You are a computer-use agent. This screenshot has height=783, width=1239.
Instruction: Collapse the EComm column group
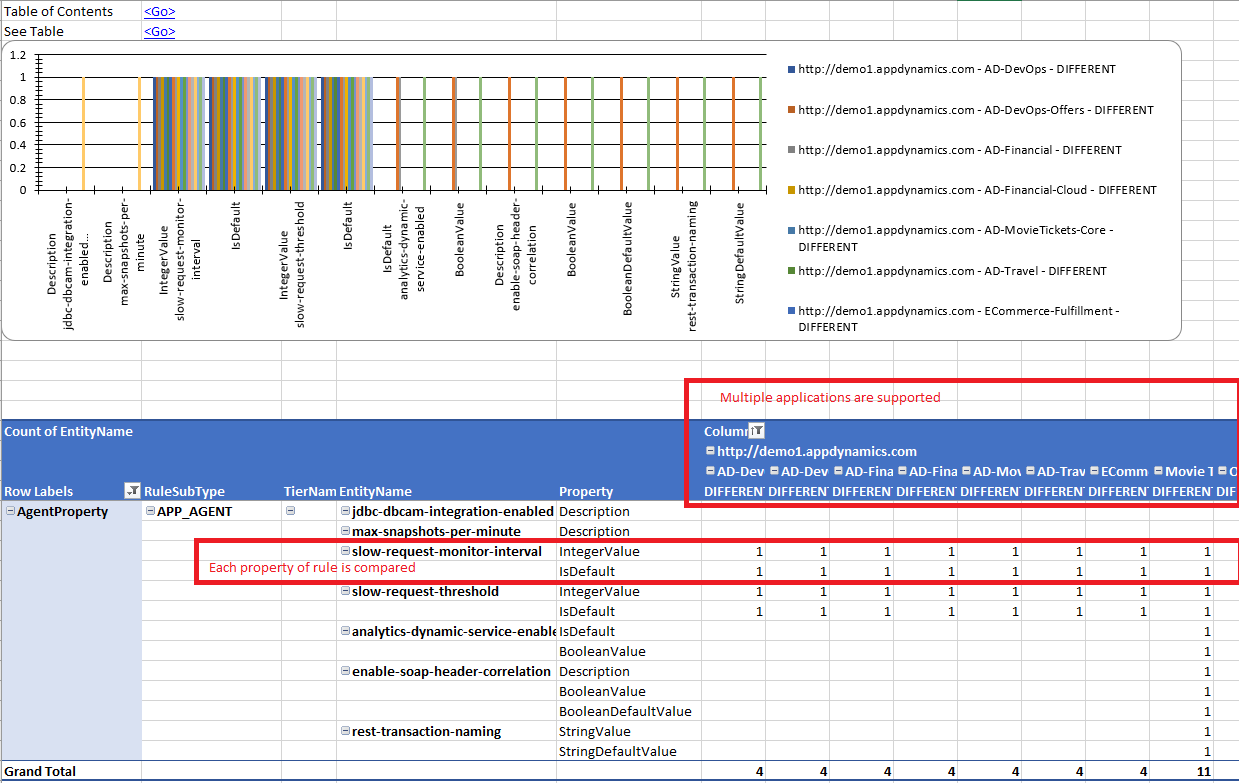click(1094, 471)
